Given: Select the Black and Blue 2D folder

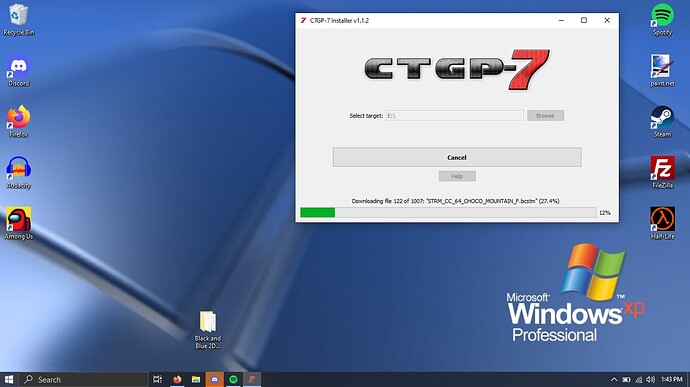Looking at the screenshot, I should click(208, 330).
